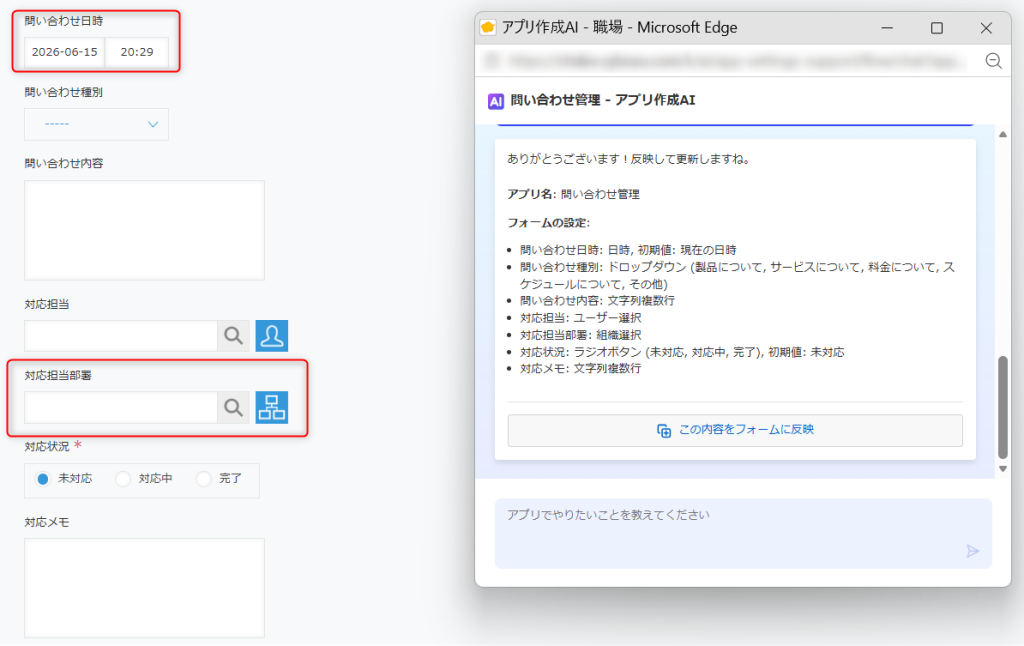Select the 未対応 radio button

coord(42,479)
